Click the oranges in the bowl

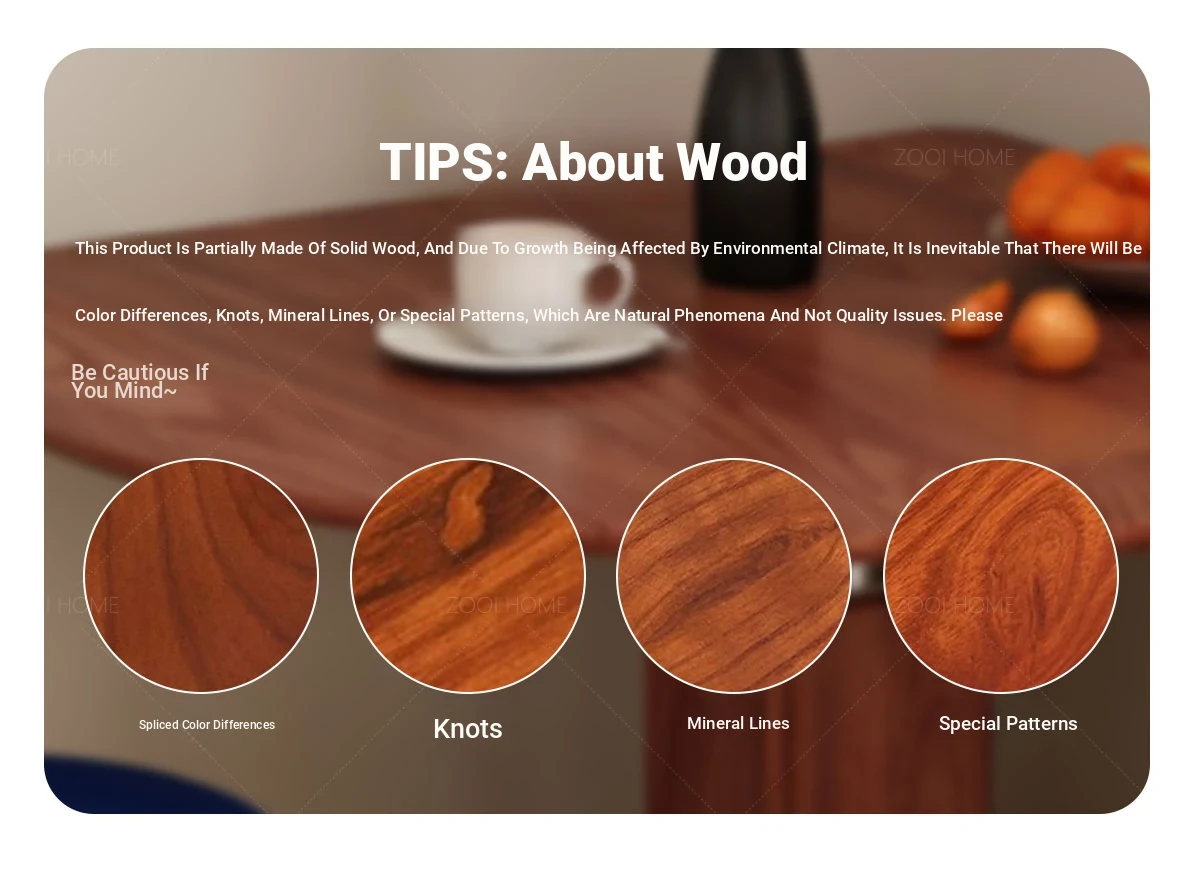(x=1080, y=195)
